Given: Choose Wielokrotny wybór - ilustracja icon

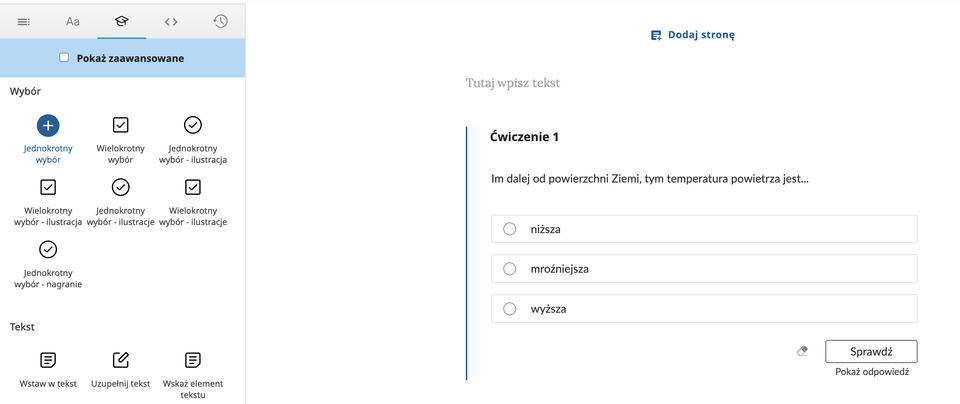Looking at the screenshot, I should 48,187.
